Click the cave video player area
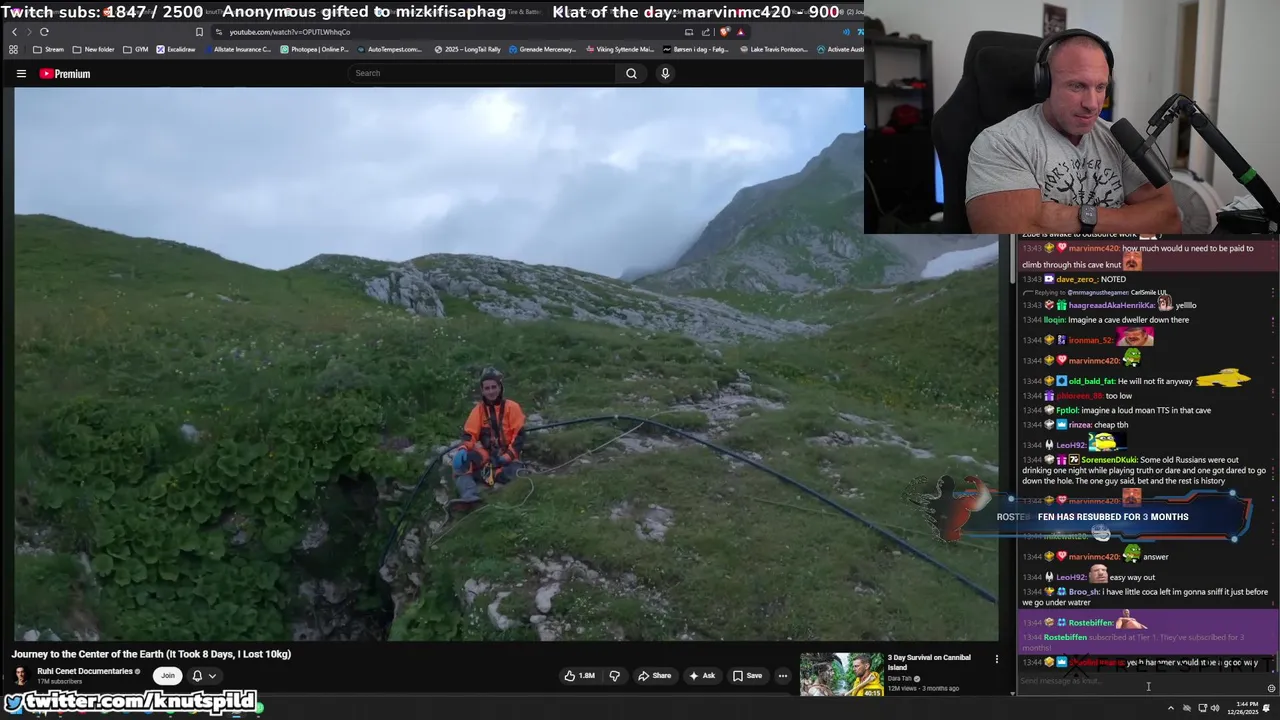Viewport: 1280px width, 720px height. click(506, 364)
